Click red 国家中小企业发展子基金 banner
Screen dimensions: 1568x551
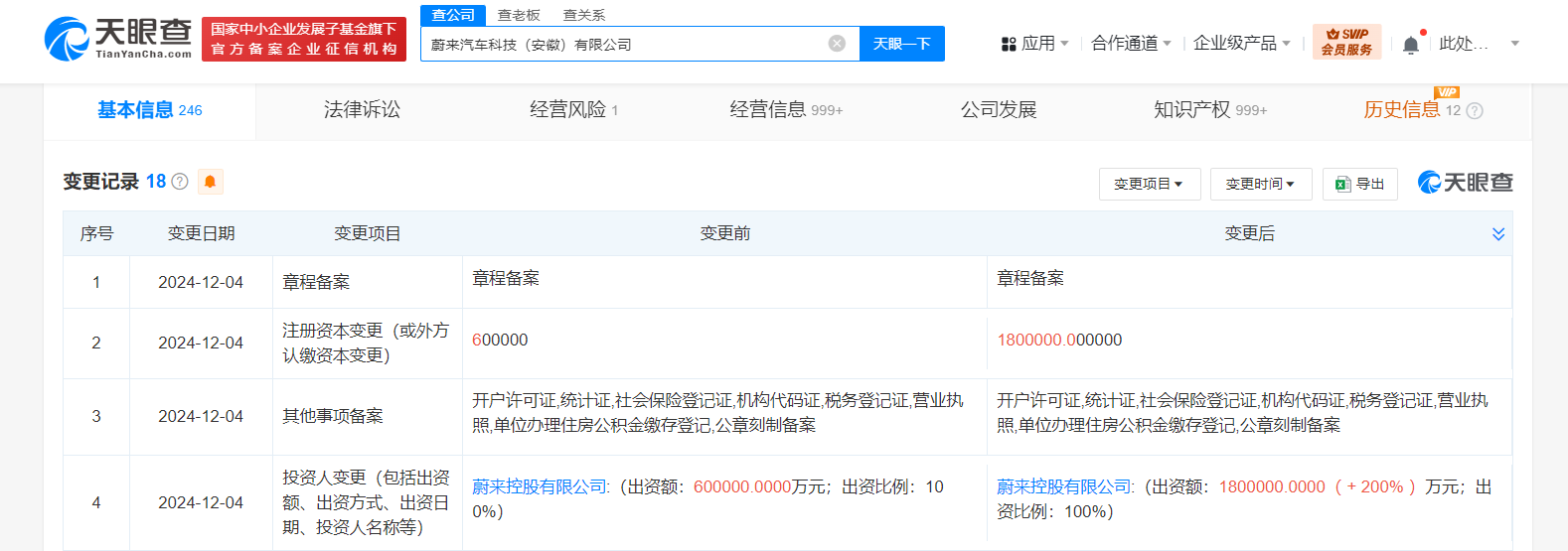pyautogui.click(x=304, y=39)
